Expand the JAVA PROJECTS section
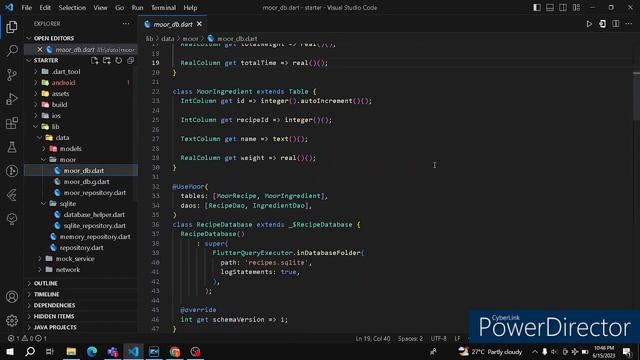This screenshot has height=360, width=640. (80, 327)
